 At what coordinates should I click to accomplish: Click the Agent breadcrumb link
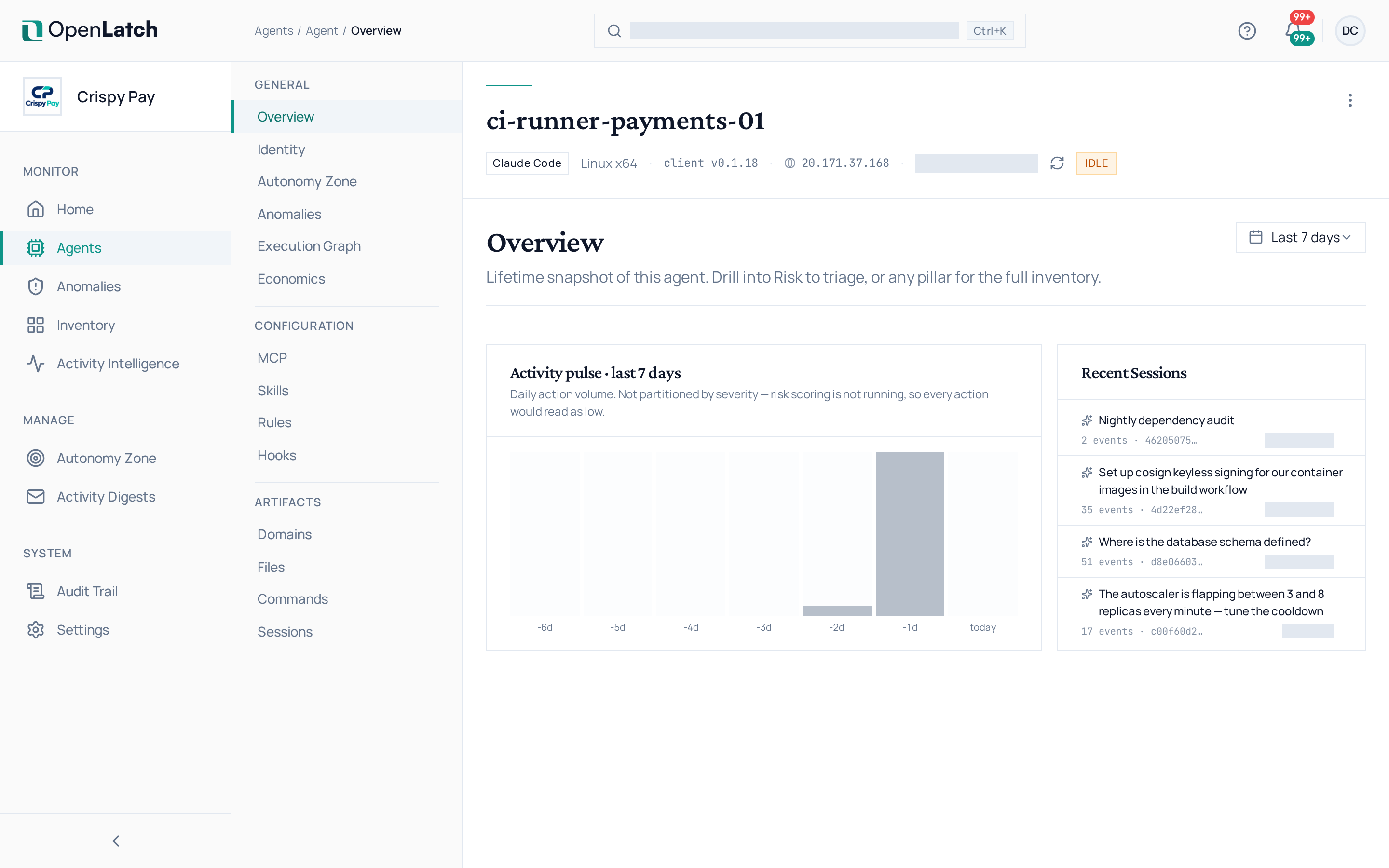click(x=321, y=31)
